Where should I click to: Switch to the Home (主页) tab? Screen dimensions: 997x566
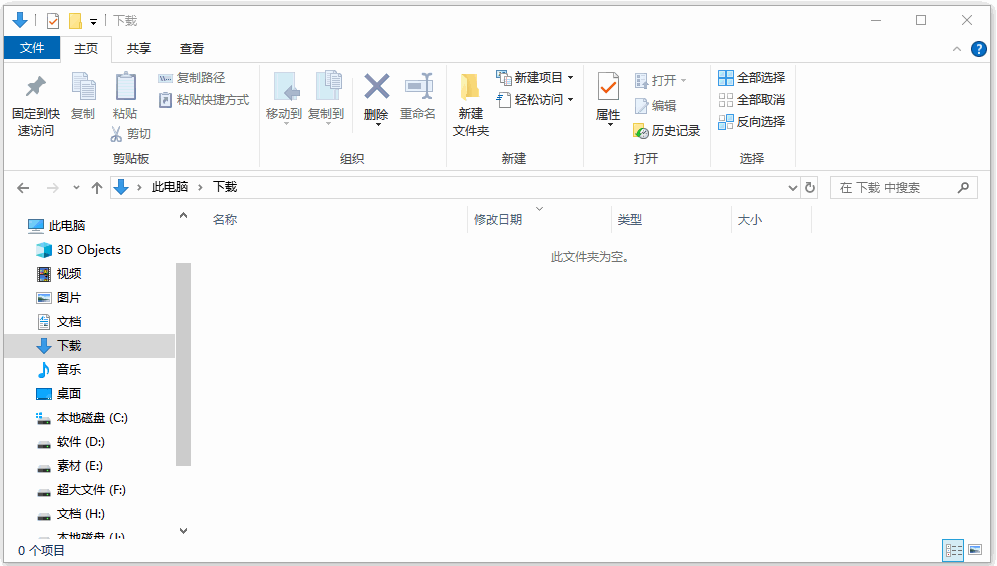(x=86, y=48)
